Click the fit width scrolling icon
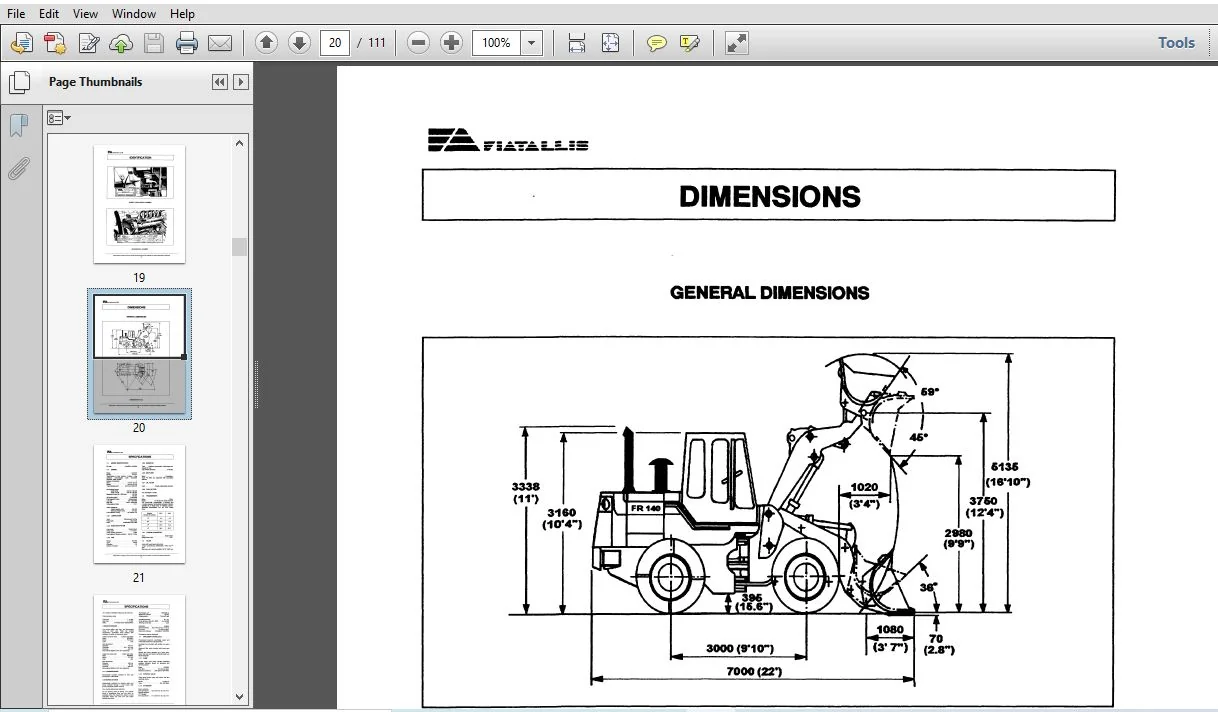The image size is (1218, 712). pyautogui.click(x=577, y=43)
